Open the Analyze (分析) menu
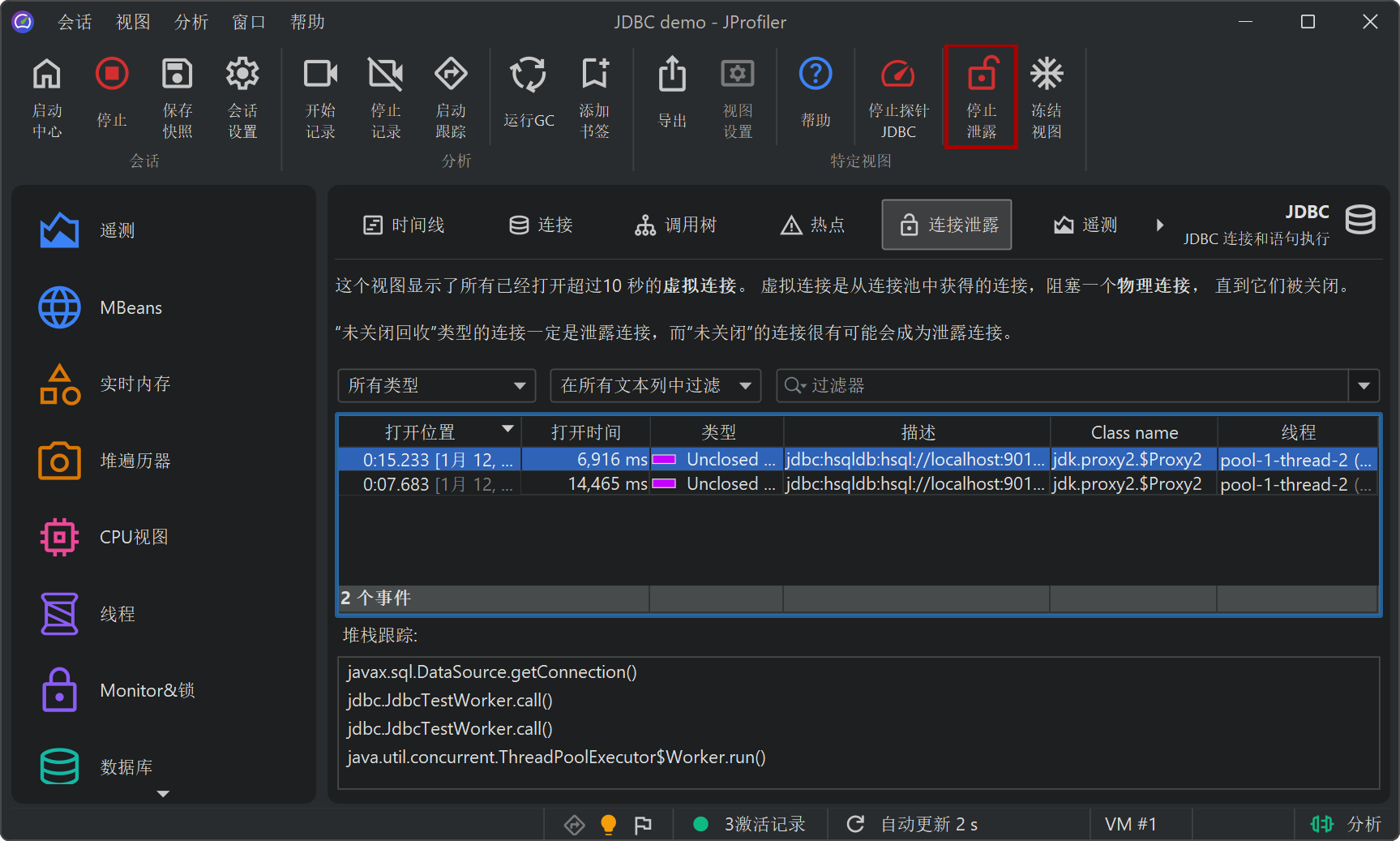1400x841 pixels. coord(191,22)
